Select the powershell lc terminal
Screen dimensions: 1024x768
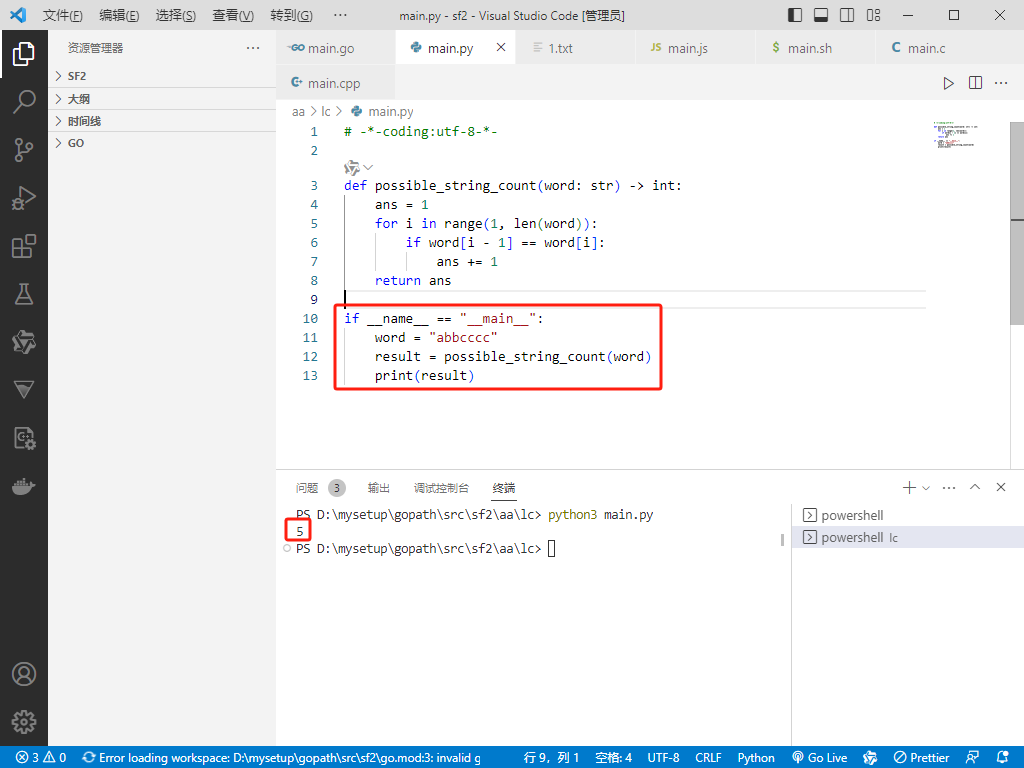[908, 537]
